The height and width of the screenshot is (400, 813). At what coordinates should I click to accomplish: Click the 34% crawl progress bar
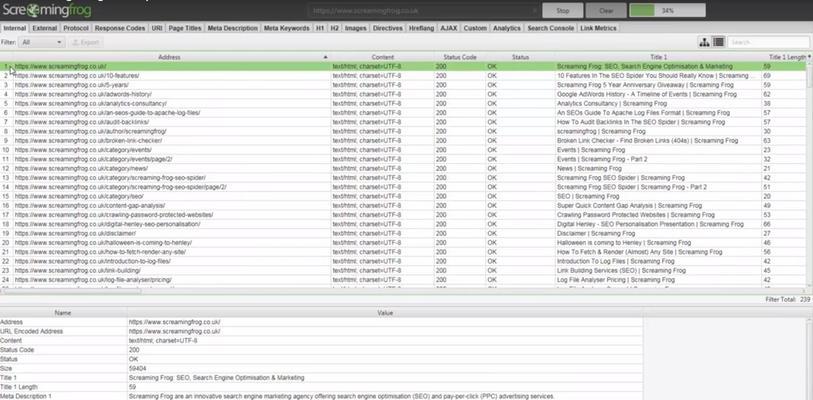tap(667, 10)
